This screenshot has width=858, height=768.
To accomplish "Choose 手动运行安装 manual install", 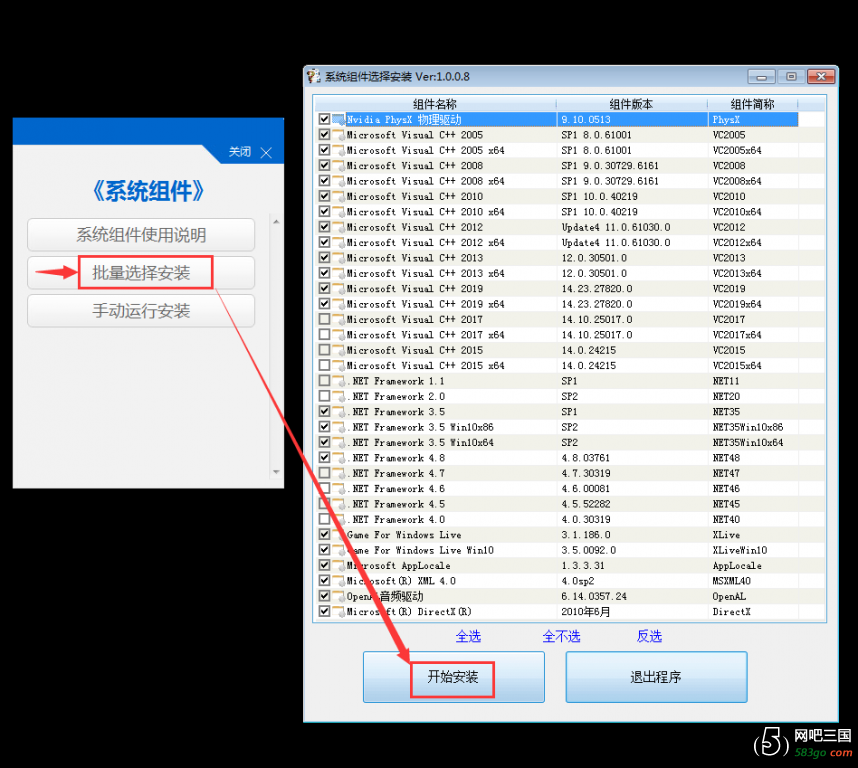I will point(141,311).
